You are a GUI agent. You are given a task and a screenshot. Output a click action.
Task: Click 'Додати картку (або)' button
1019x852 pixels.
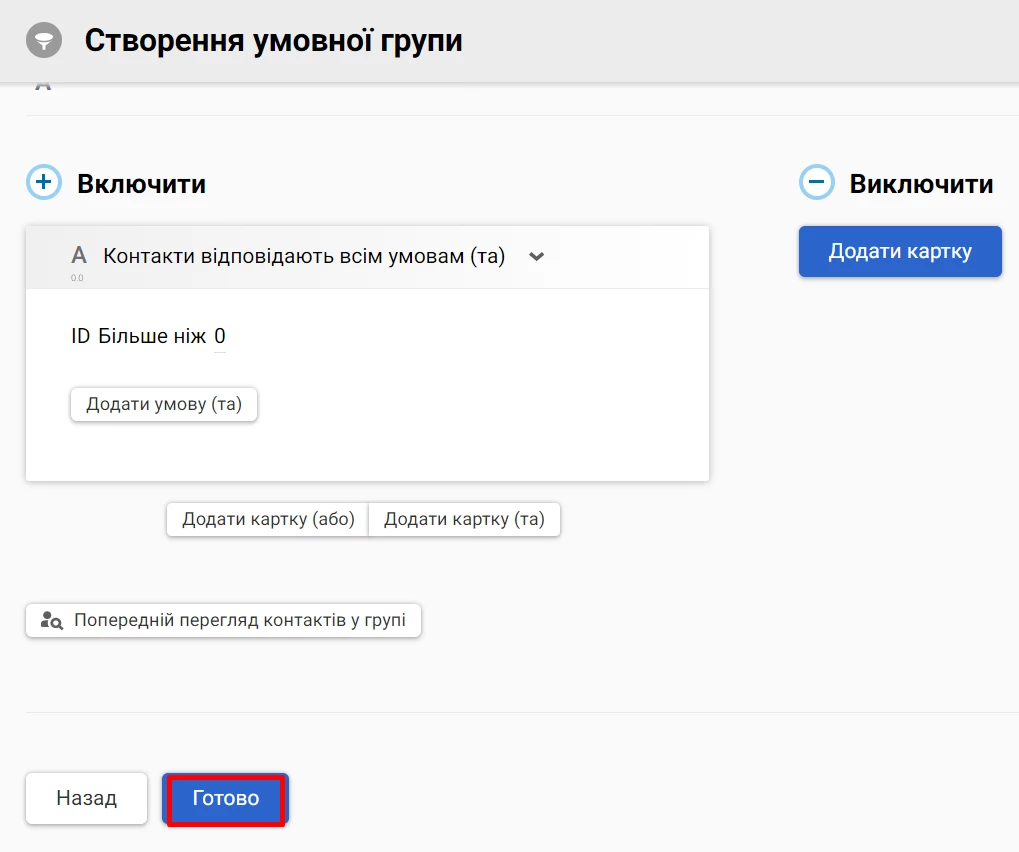tap(268, 519)
